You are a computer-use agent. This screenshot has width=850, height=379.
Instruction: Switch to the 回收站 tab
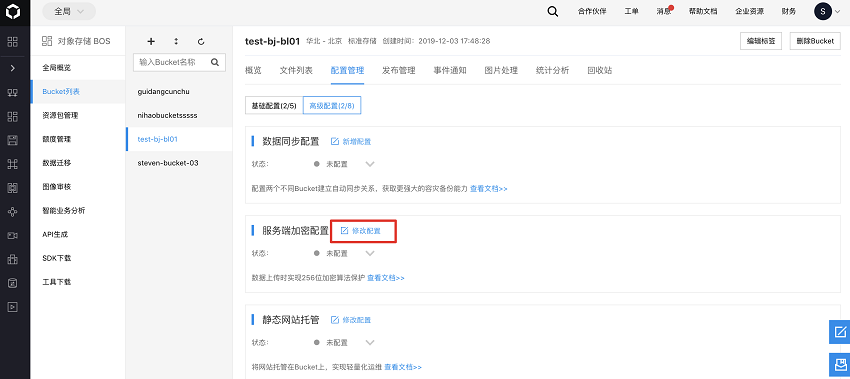pos(600,70)
